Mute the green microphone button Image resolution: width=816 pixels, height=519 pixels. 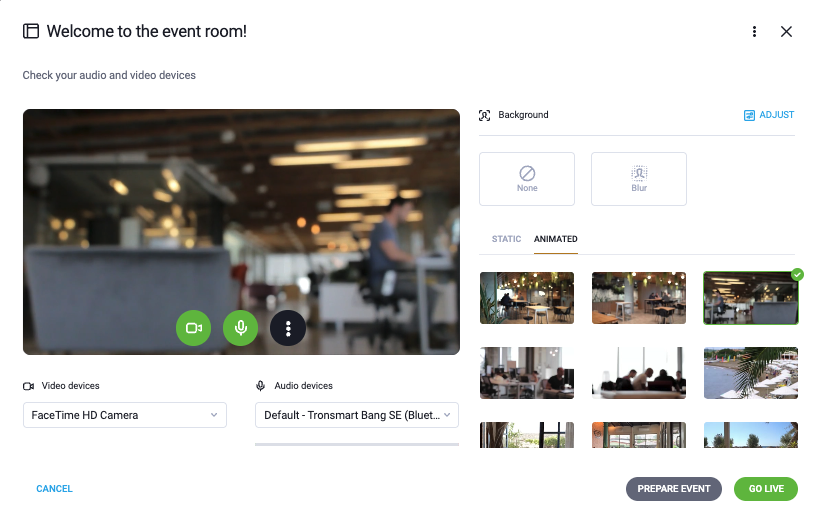pos(240,328)
